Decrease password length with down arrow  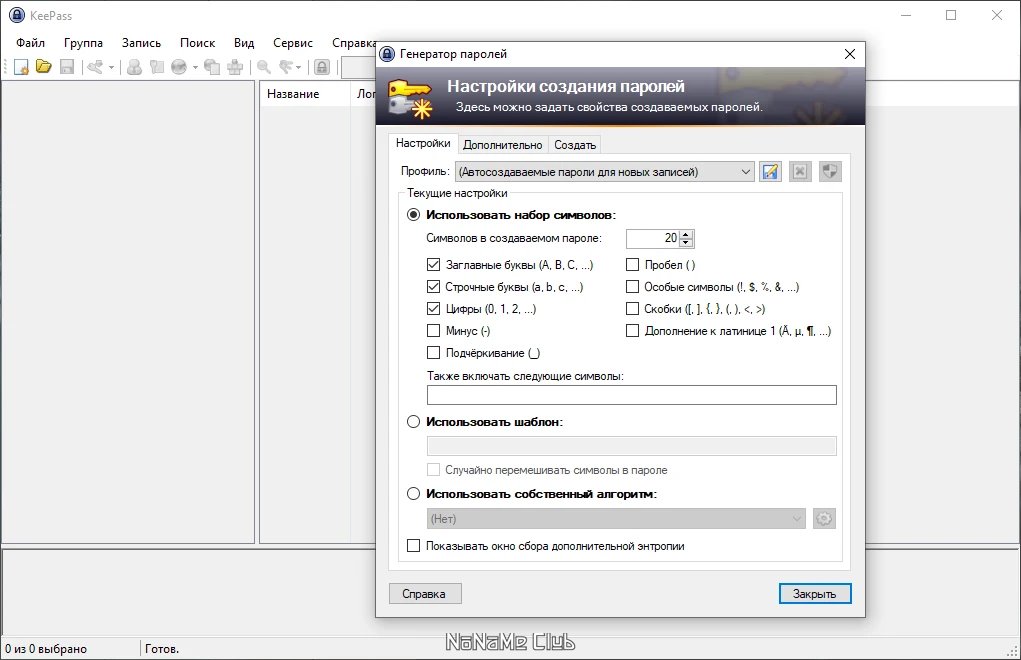tap(686, 243)
